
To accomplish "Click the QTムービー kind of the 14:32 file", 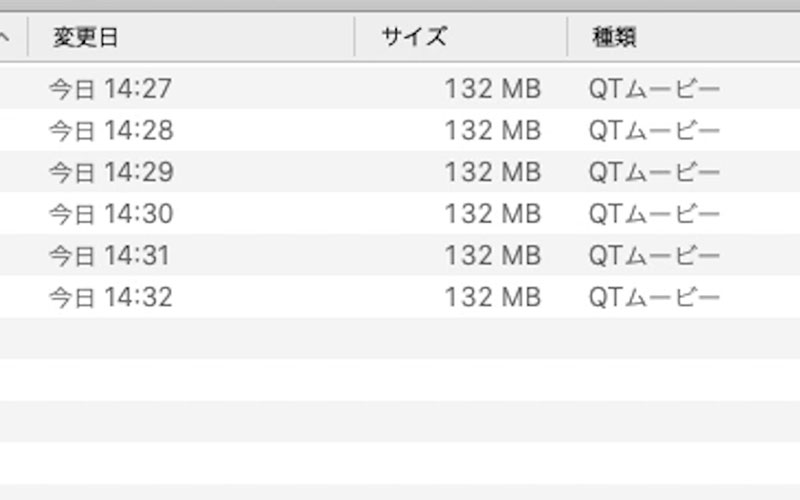I will tap(654, 297).
